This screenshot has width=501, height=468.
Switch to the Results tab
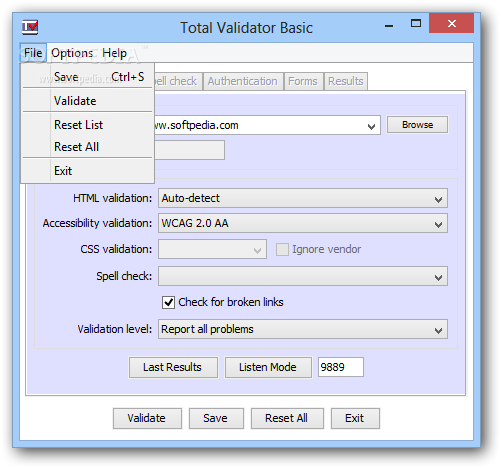coord(346,81)
